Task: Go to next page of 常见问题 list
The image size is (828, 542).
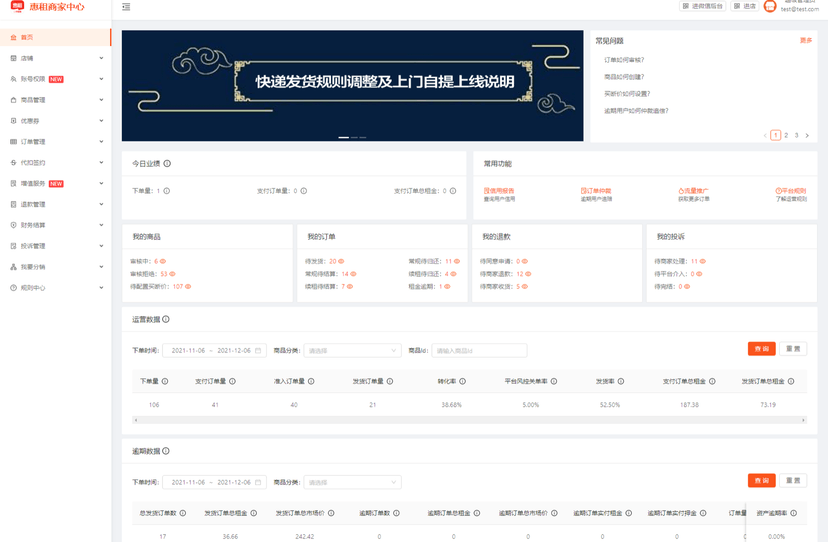Action: tap(807, 135)
